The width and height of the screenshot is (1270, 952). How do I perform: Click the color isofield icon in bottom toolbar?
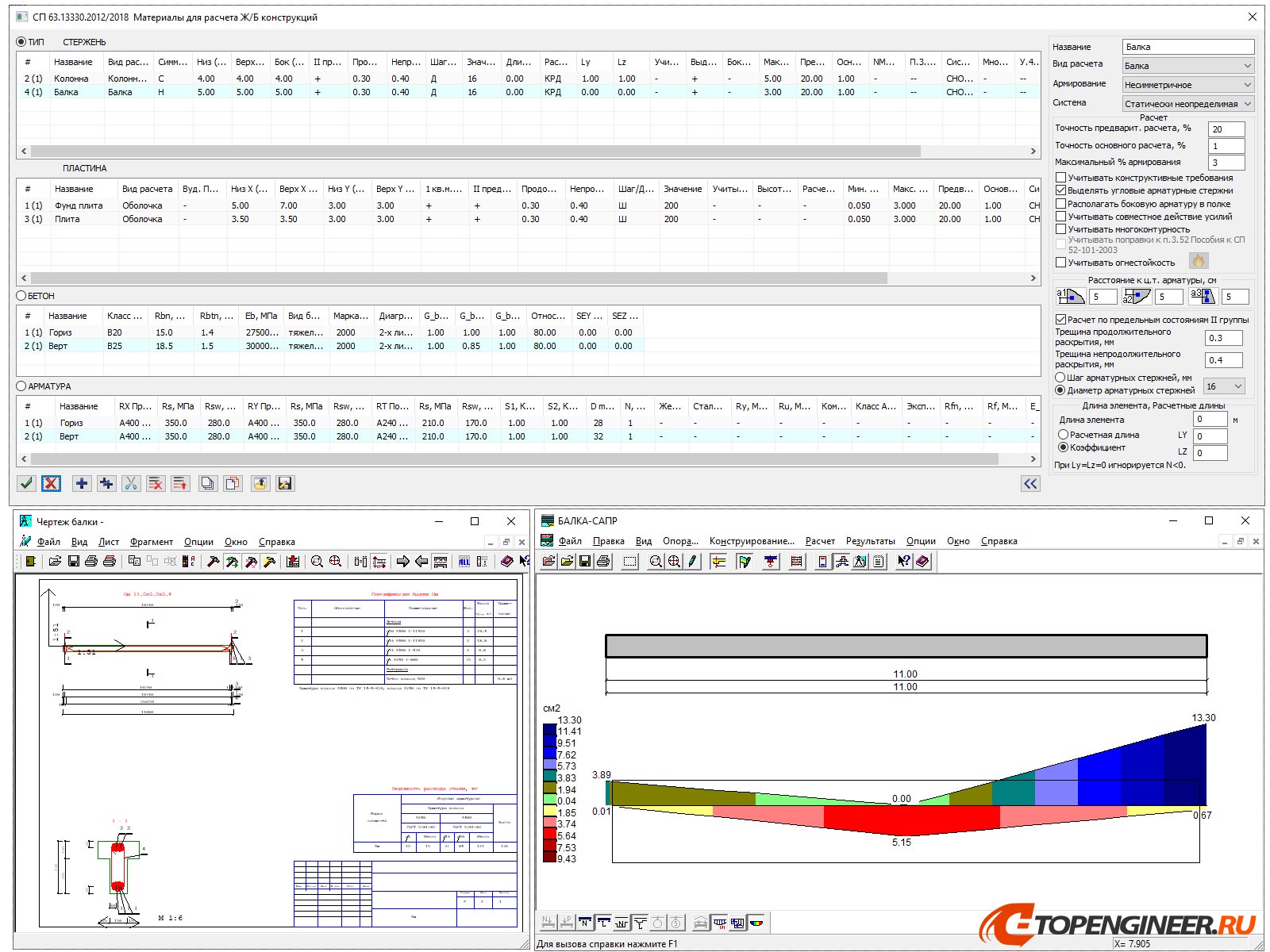point(756,923)
